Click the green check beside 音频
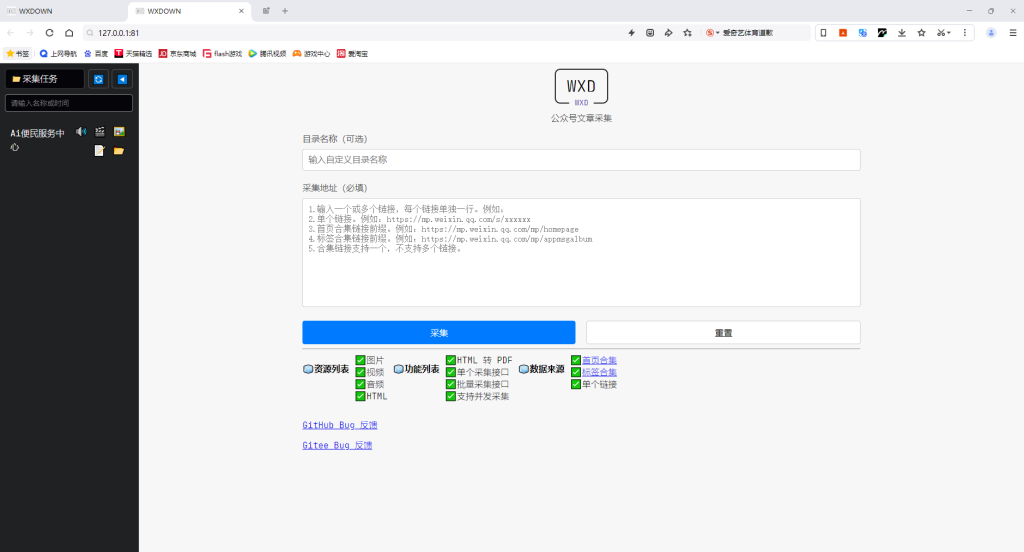The width and height of the screenshot is (1024, 552). pyautogui.click(x=360, y=384)
